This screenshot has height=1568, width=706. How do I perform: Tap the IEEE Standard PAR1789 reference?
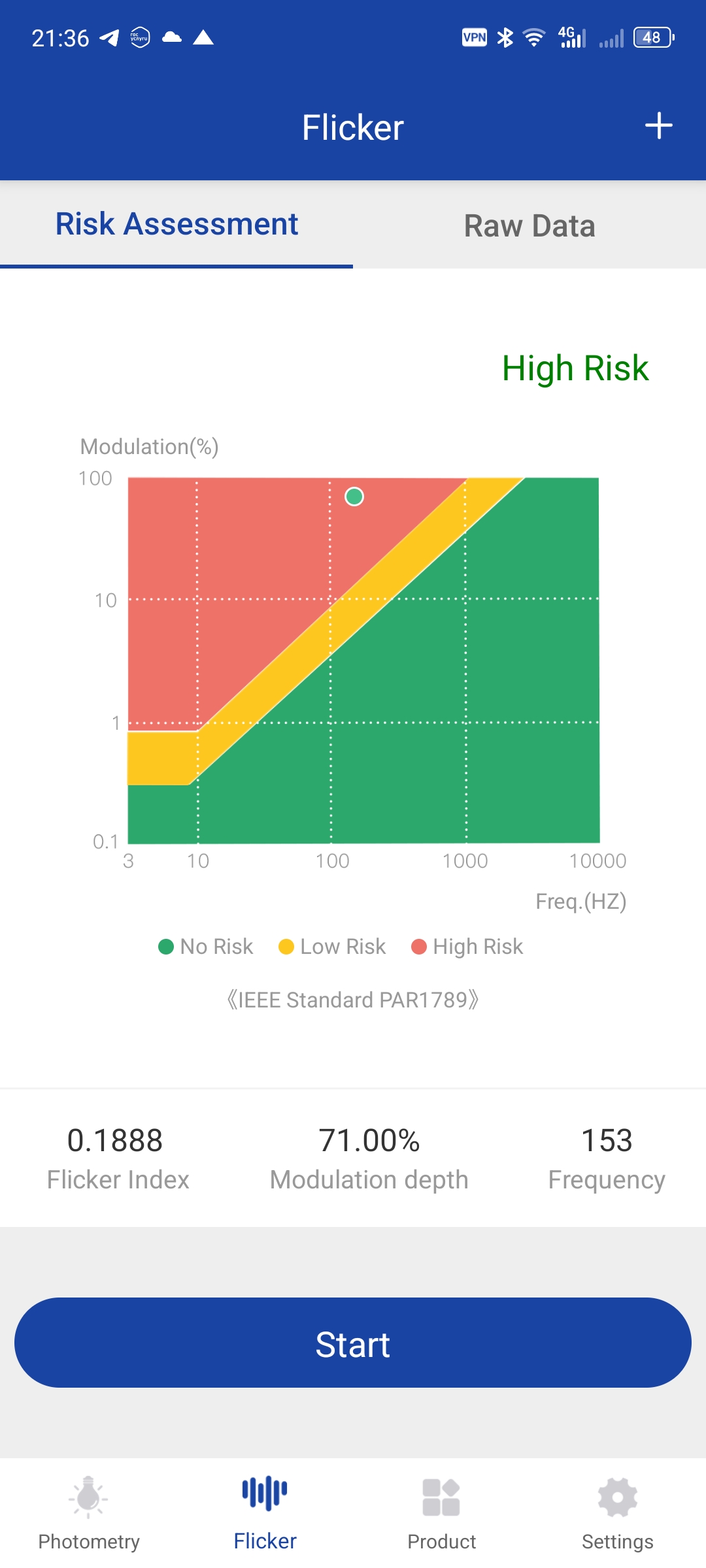[353, 1000]
